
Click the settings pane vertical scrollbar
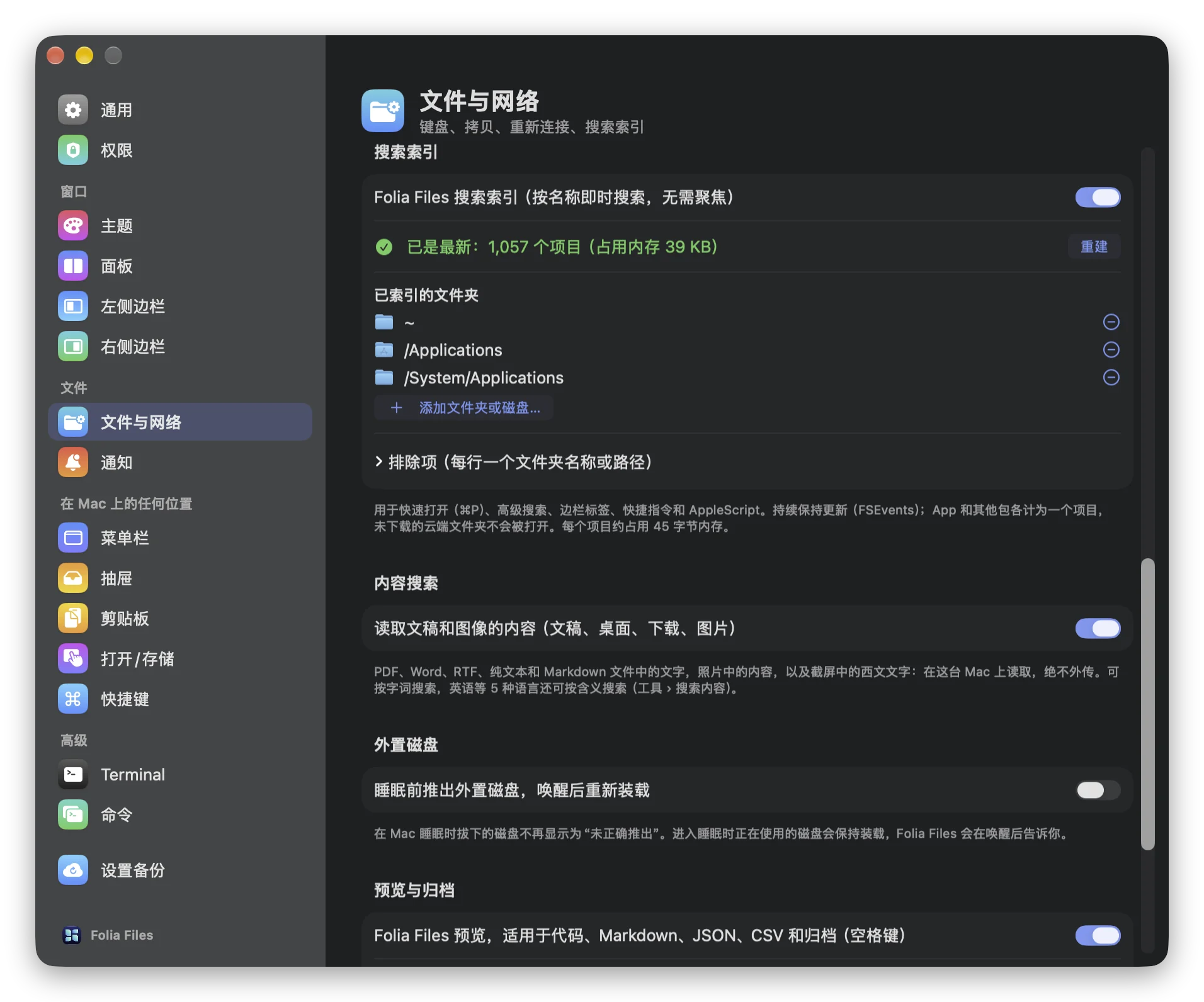[x=1148, y=704]
